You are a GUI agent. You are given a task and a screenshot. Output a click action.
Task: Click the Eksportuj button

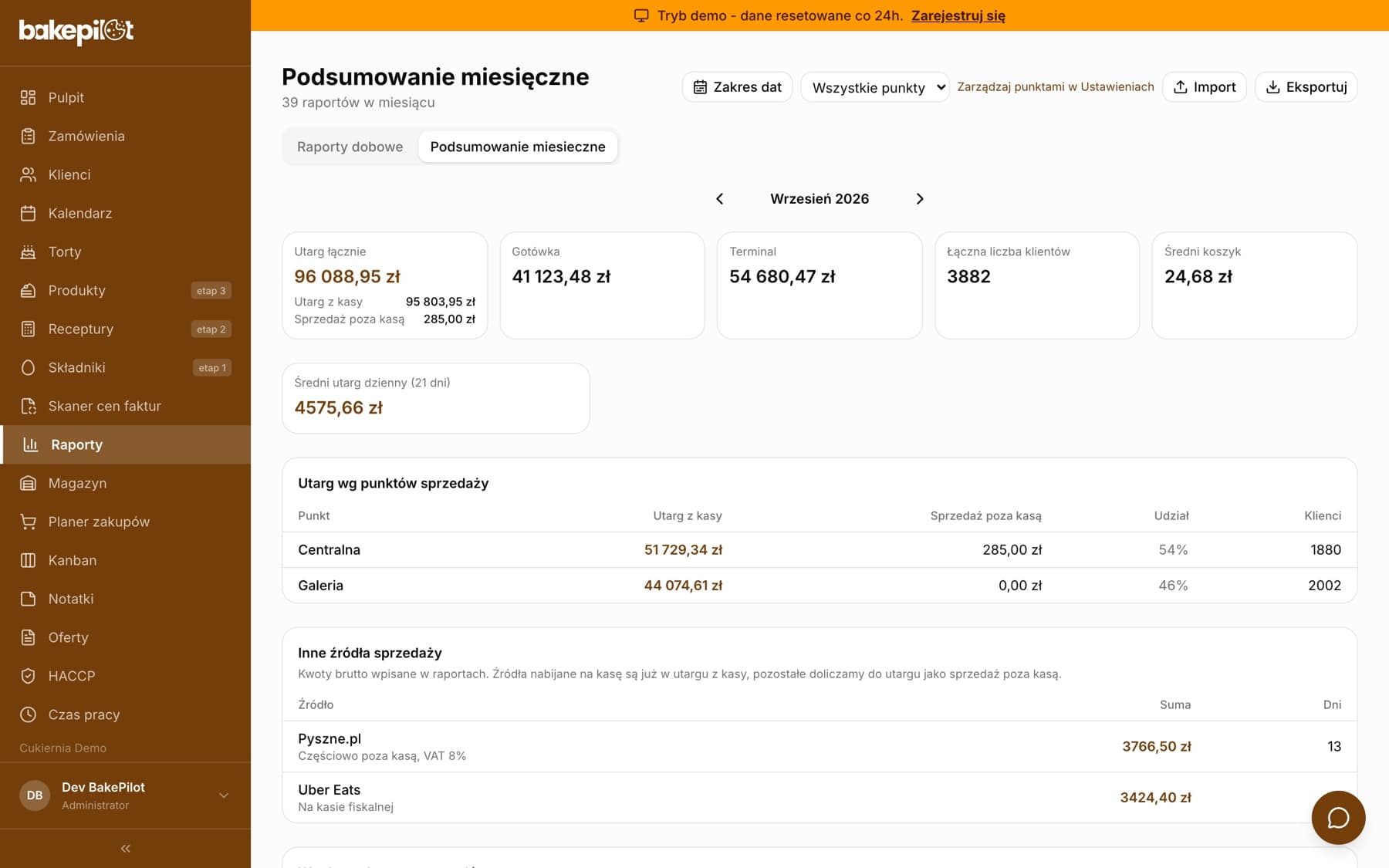[x=1306, y=87]
